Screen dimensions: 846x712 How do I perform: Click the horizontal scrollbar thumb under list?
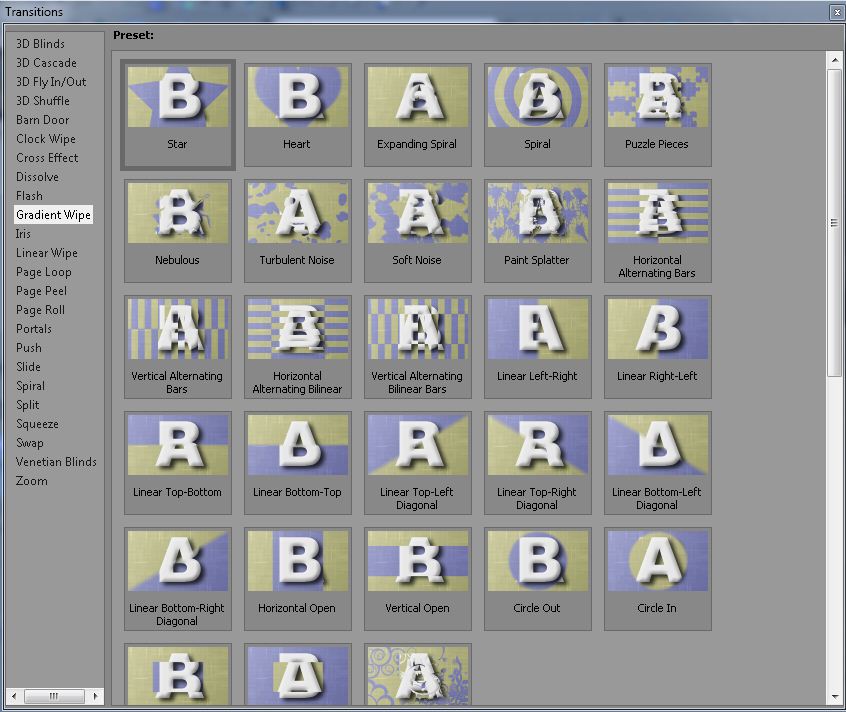[x=54, y=696]
